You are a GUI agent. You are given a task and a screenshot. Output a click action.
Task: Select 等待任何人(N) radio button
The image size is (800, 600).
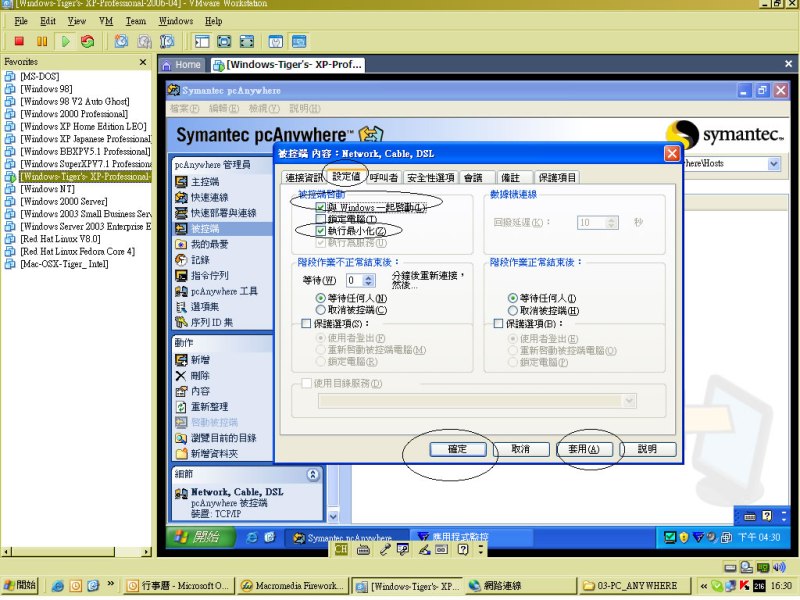(320, 298)
